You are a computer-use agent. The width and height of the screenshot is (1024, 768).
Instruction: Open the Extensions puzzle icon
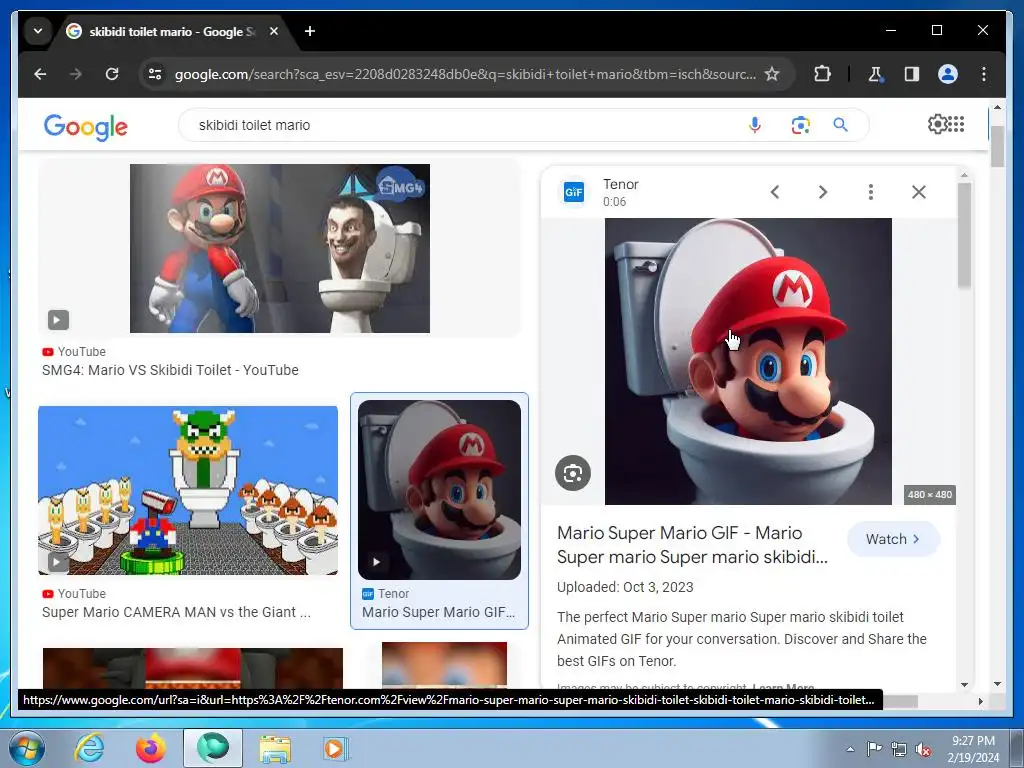[x=822, y=74]
